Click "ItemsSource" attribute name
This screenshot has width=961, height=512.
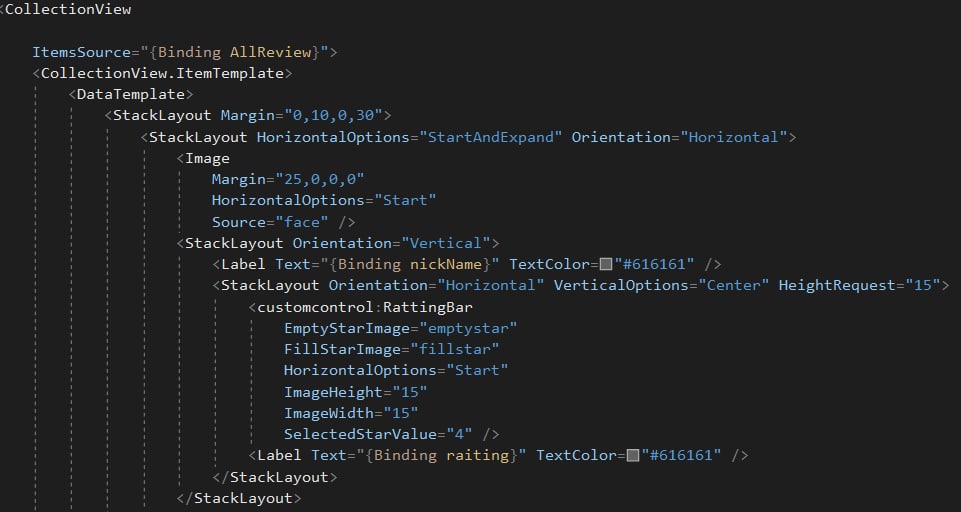[82, 52]
